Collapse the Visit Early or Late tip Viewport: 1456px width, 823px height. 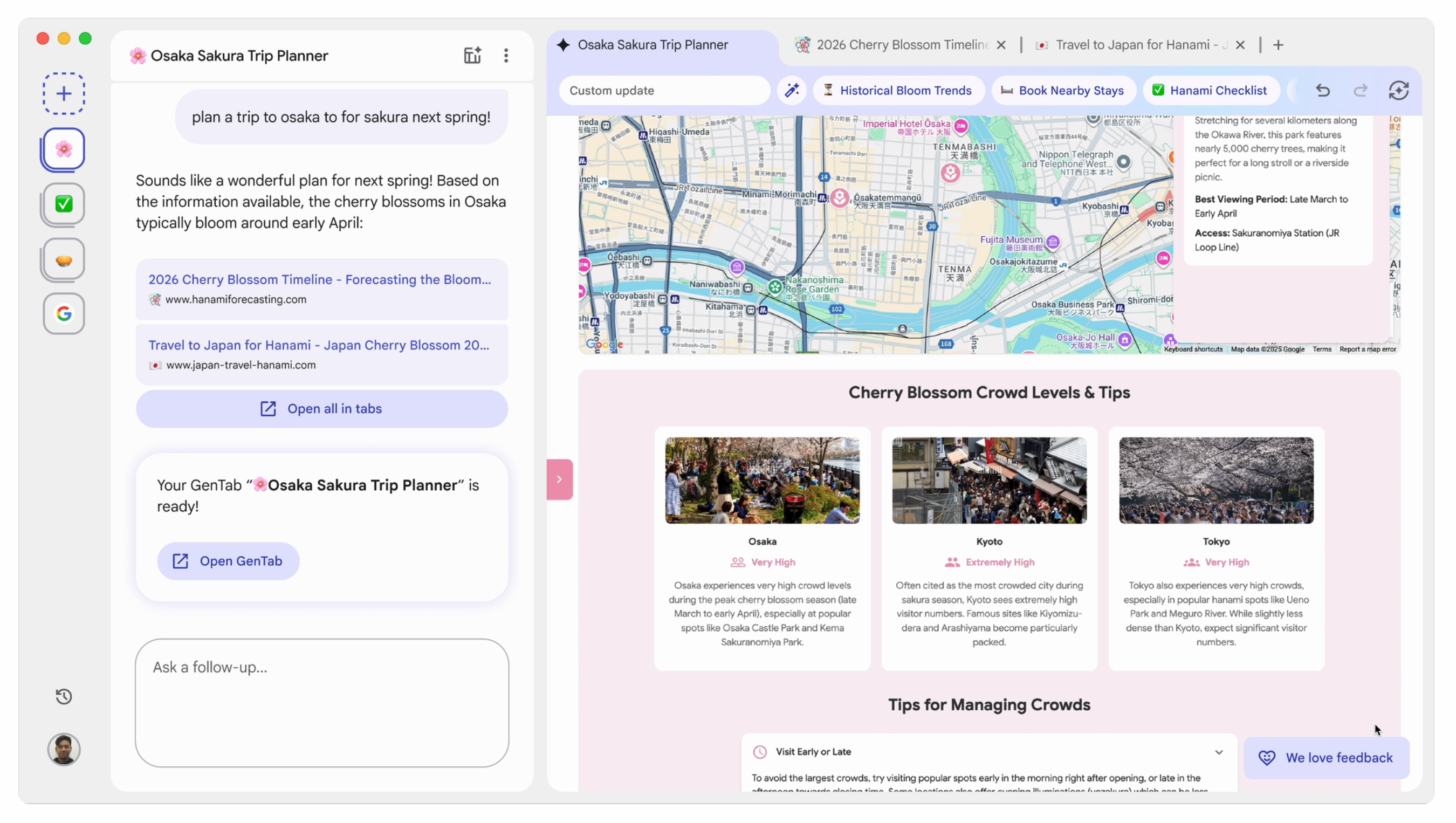[1219, 752]
